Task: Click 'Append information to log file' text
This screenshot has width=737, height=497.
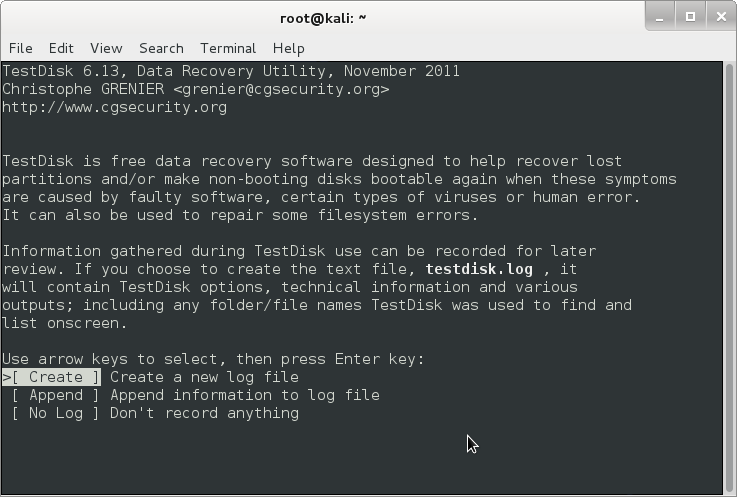Action: [x=245, y=395]
